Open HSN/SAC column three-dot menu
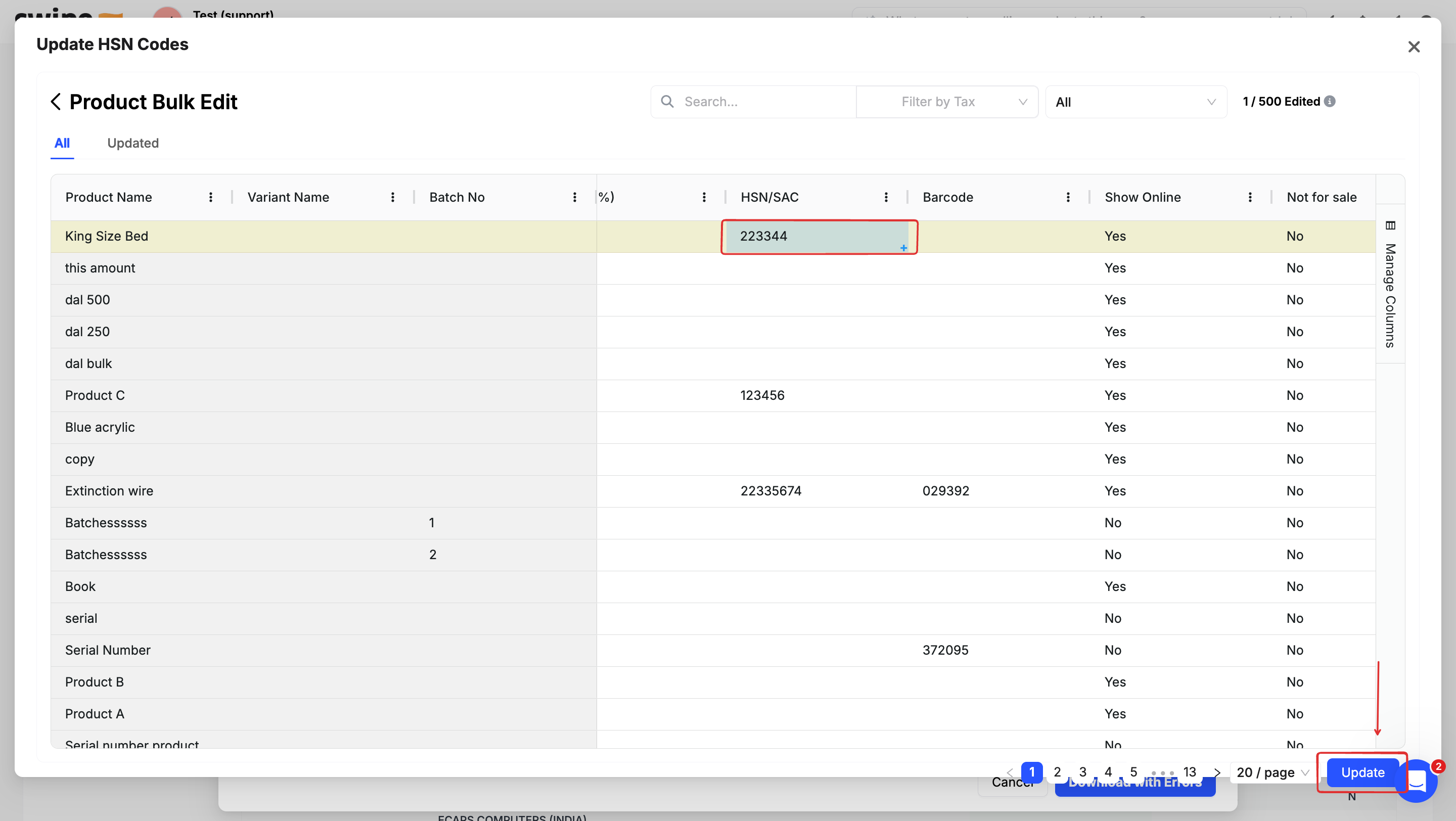The width and height of the screenshot is (1456, 821). pyautogui.click(x=886, y=197)
